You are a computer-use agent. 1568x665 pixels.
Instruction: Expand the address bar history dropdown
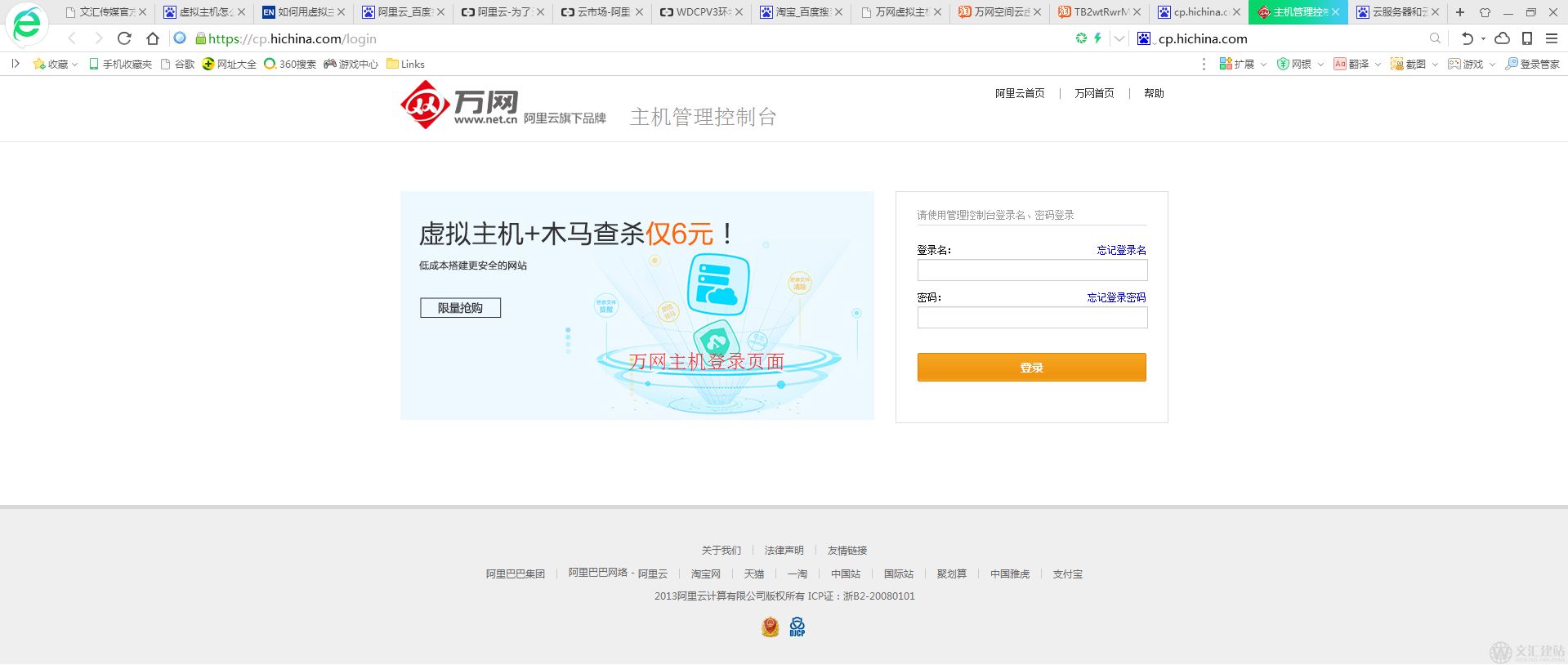pyautogui.click(x=1119, y=38)
